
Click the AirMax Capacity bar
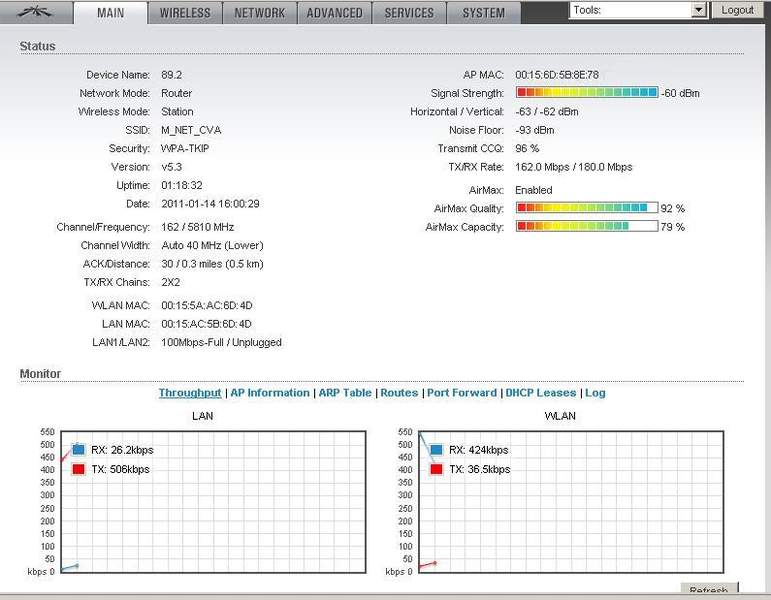tap(587, 226)
